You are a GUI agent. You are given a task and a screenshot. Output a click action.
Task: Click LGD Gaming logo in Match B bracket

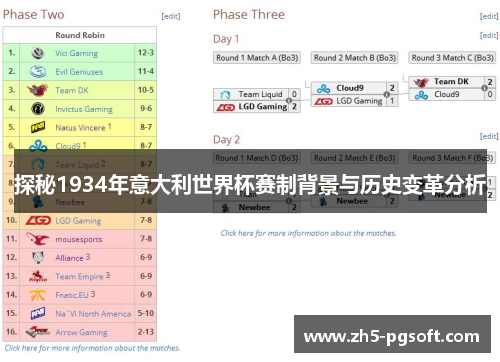pyautogui.click(x=323, y=101)
